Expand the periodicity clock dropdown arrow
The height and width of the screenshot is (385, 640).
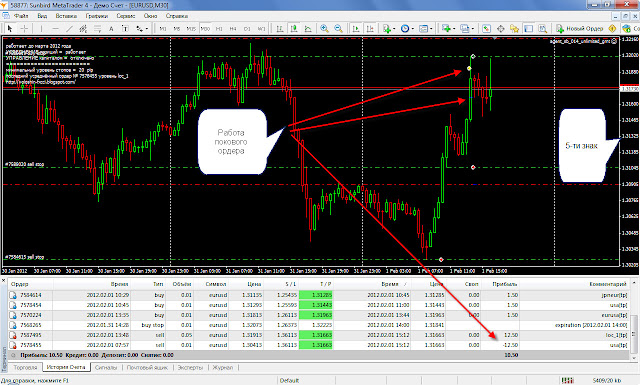click(412, 29)
